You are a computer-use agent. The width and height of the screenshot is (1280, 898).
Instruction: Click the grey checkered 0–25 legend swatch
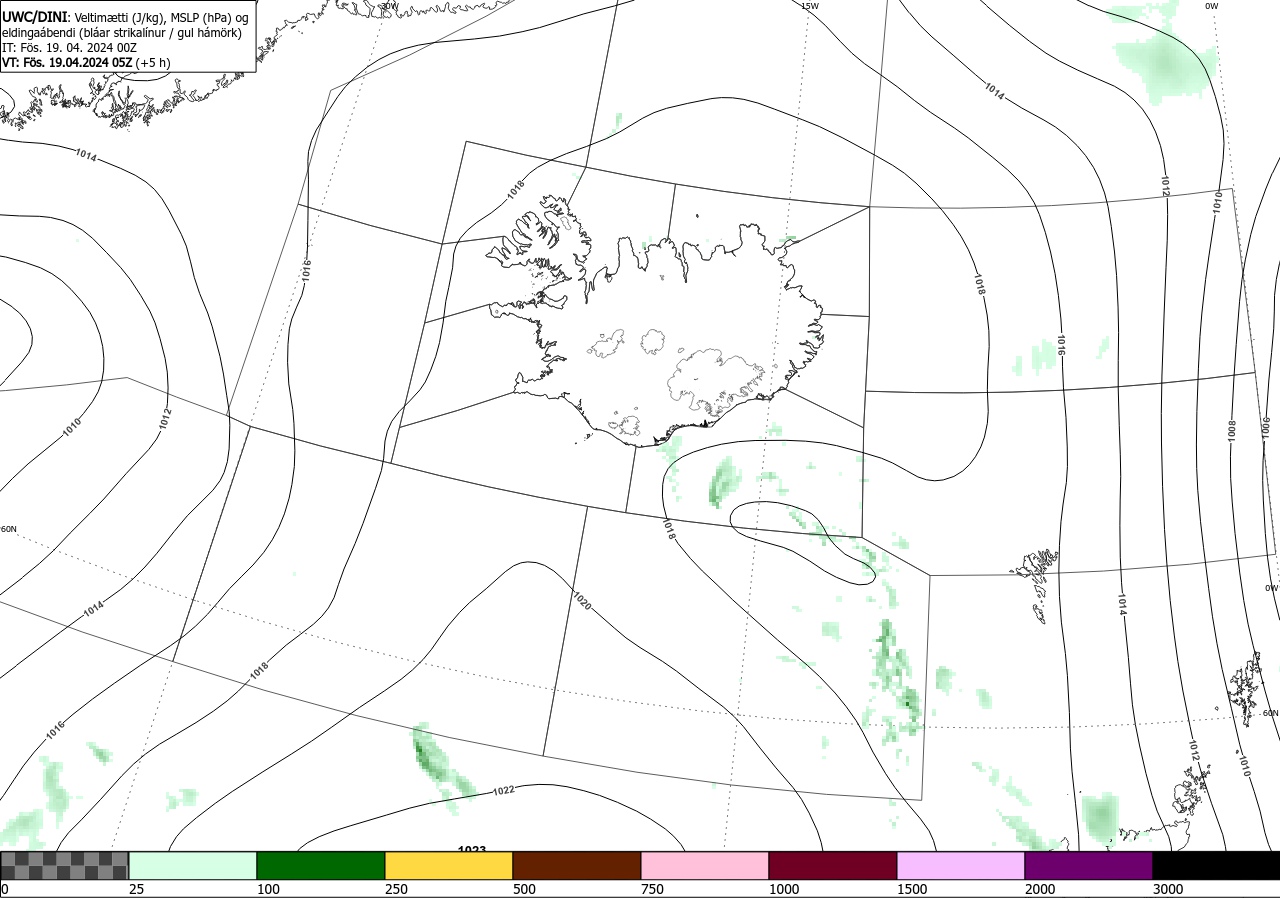click(x=65, y=866)
